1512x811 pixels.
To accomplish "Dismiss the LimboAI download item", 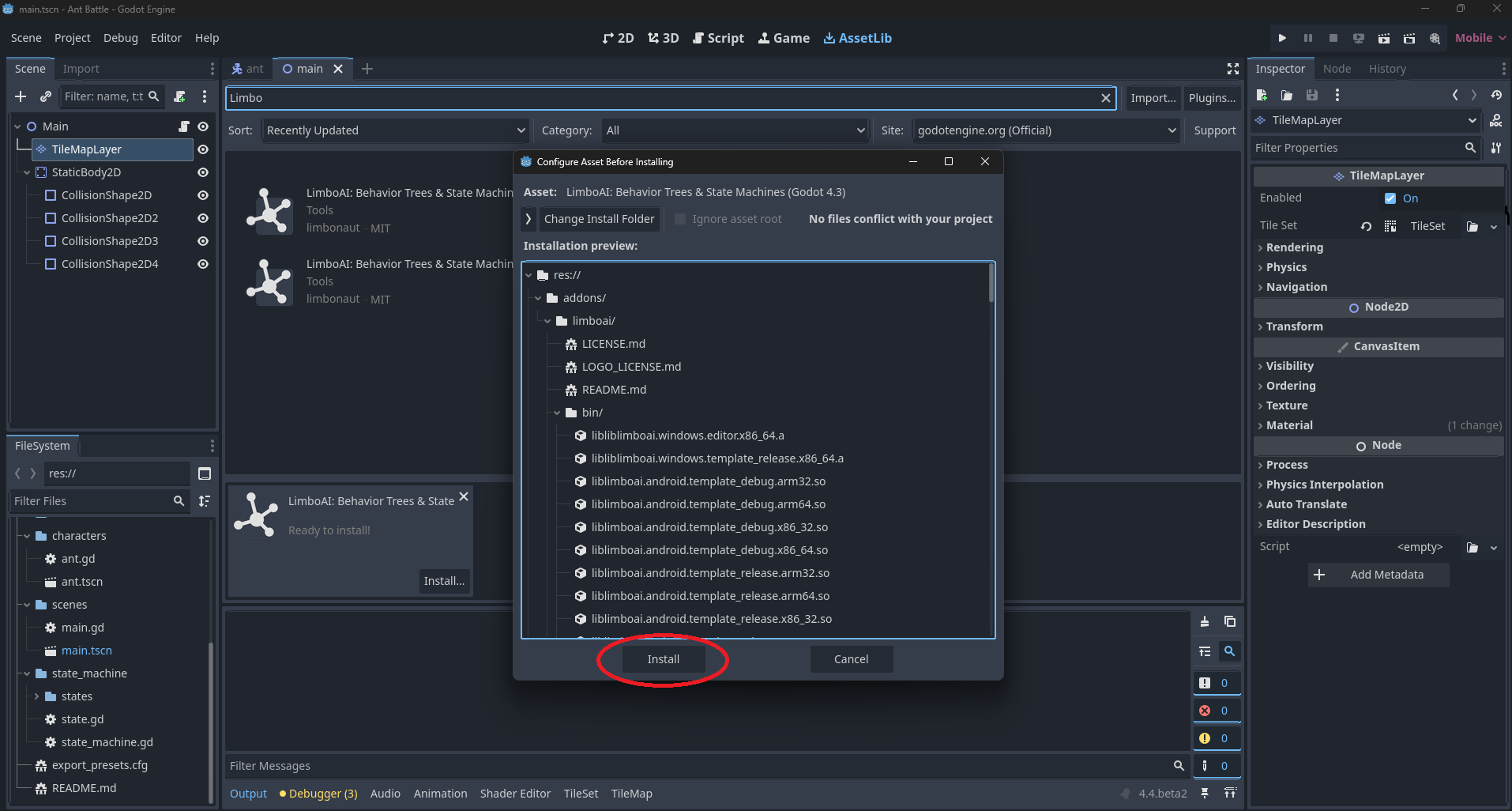I will 464,496.
